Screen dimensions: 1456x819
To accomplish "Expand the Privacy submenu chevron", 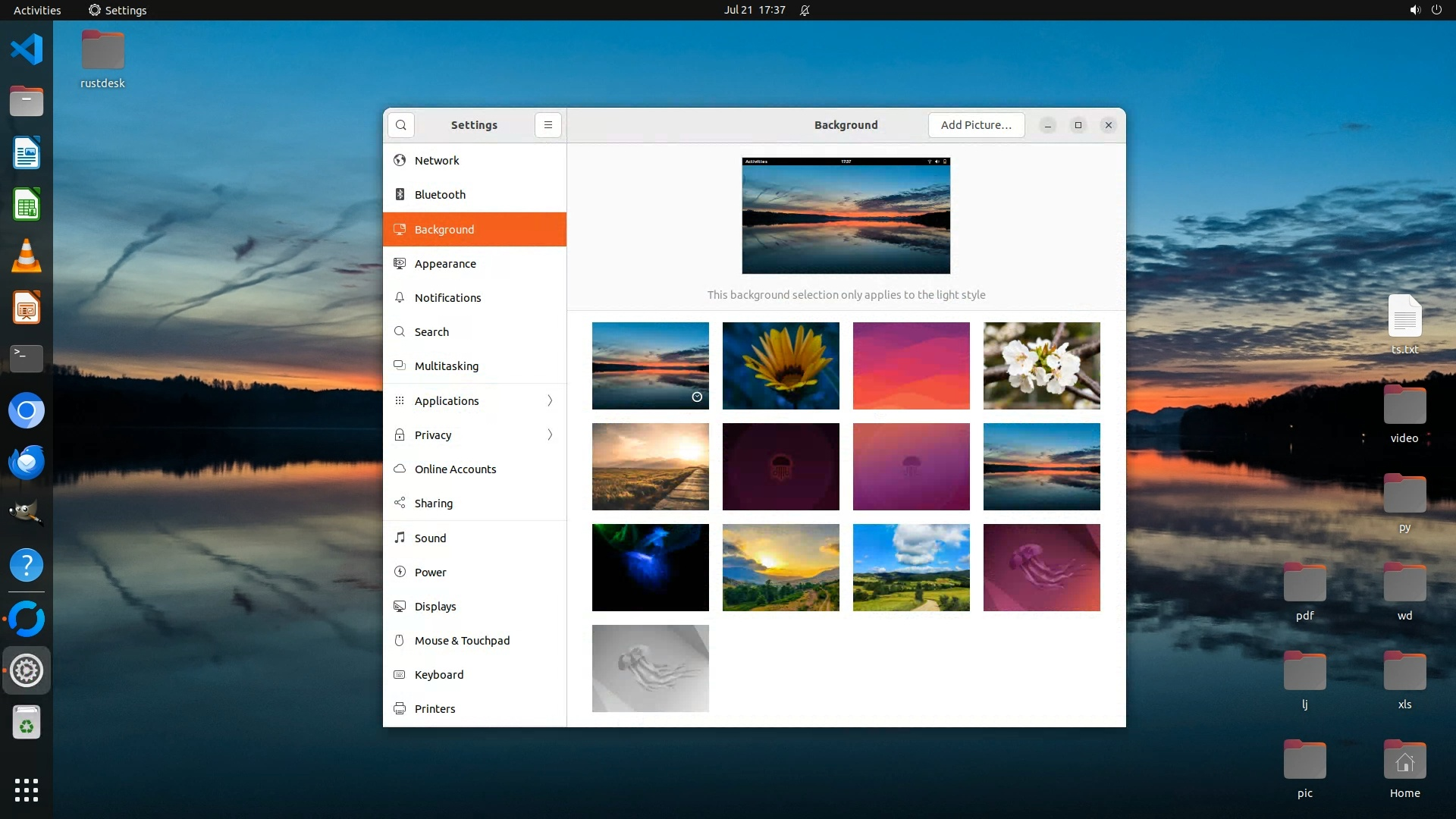I will [550, 435].
